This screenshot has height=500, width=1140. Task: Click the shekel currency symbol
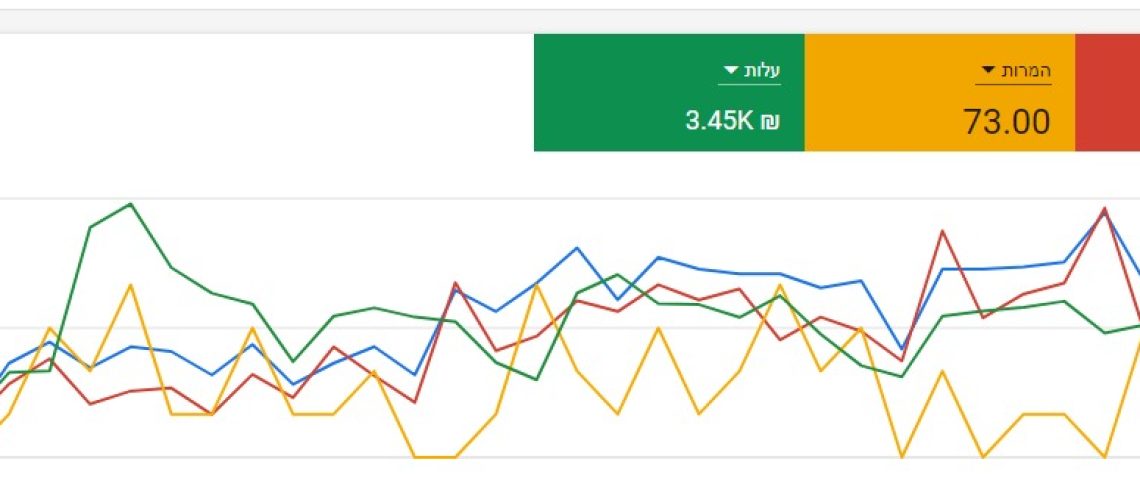pyautogui.click(x=769, y=122)
